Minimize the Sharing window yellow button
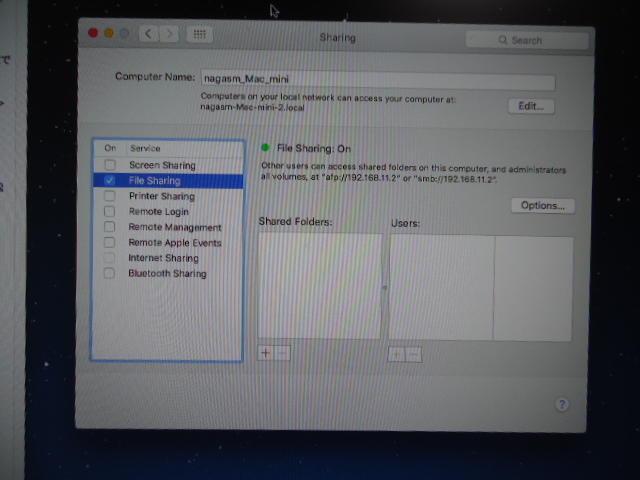 109,33
